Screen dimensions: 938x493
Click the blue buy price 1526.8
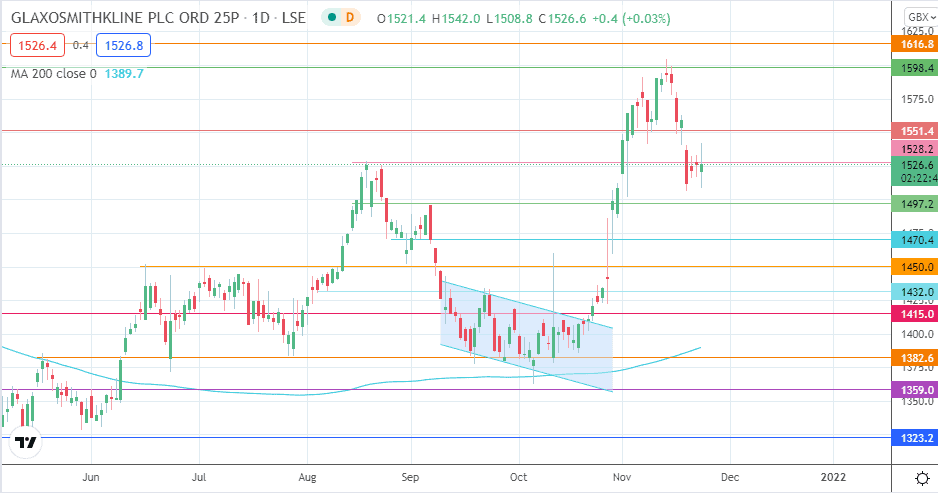(x=123, y=45)
